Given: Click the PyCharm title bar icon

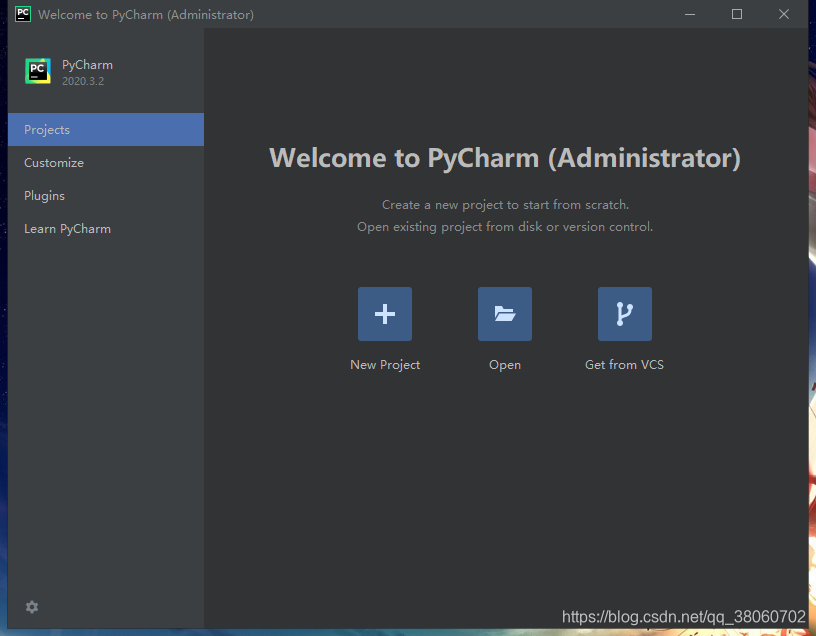Looking at the screenshot, I should coord(23,14).
